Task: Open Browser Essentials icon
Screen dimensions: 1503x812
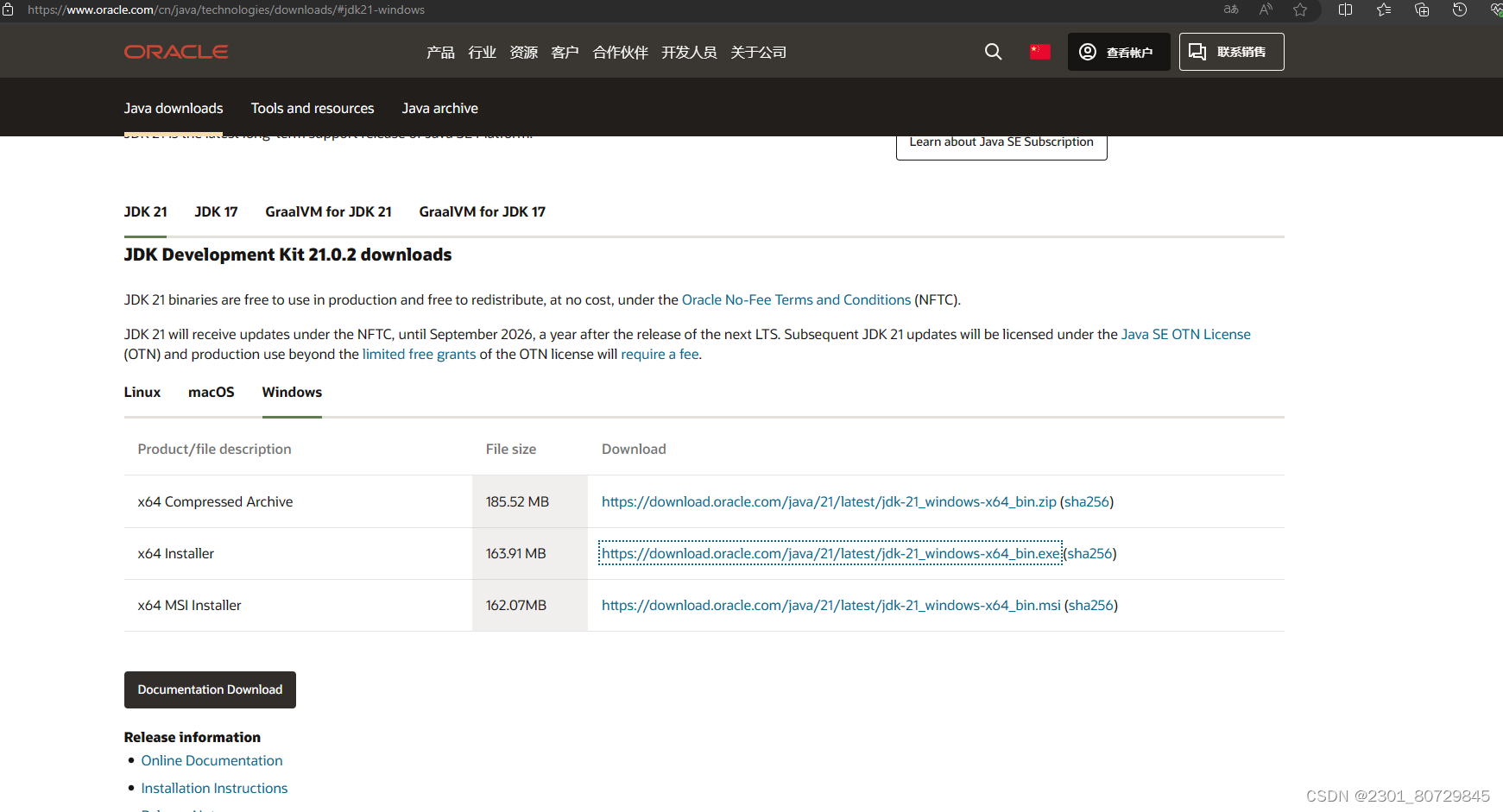Action: click(x=1496, y=9)
